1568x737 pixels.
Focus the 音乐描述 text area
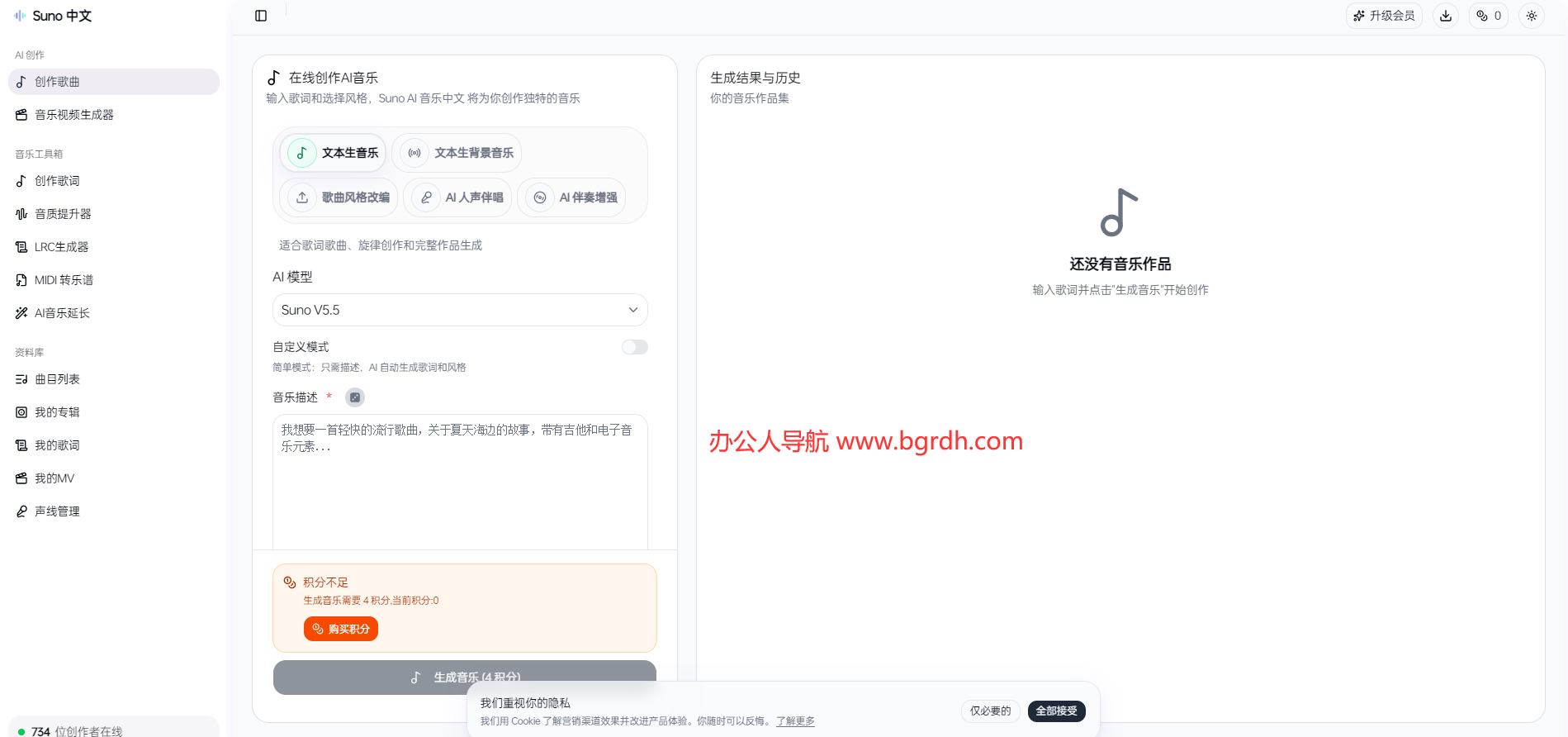[x=460, y=482]
